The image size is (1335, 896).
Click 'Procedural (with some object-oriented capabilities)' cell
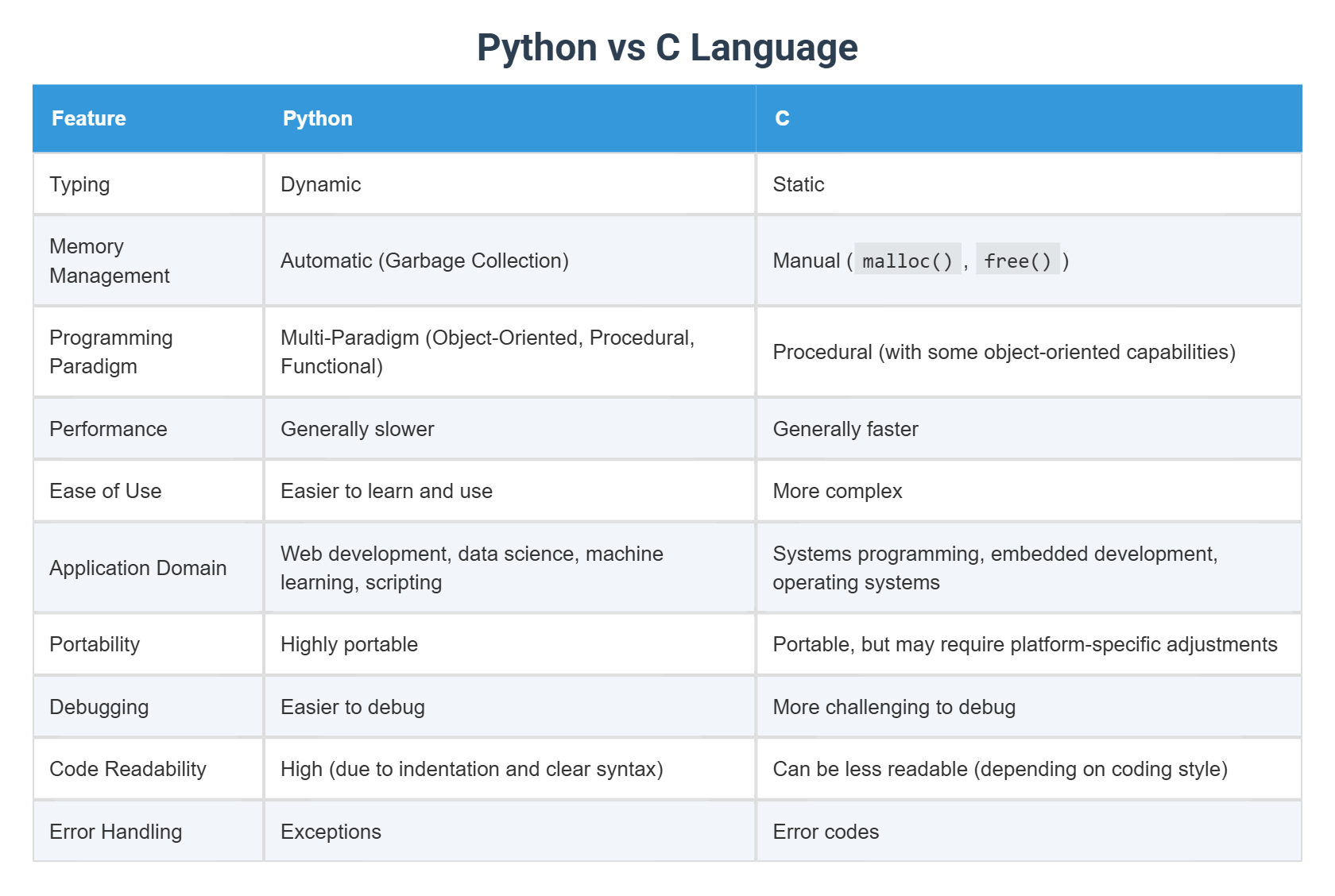(1029, 352)
